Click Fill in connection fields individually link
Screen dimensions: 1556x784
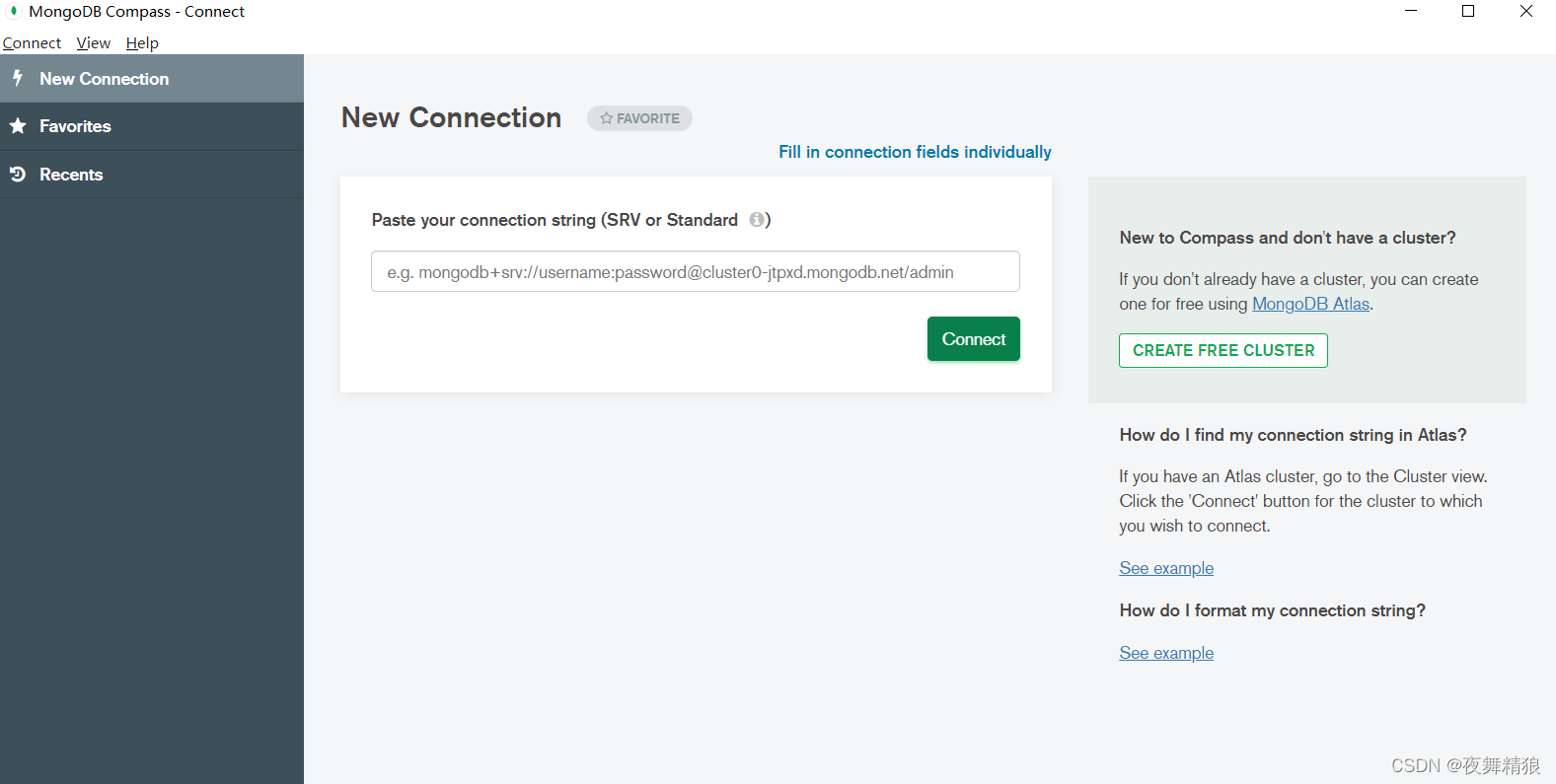tap(915, 152)
